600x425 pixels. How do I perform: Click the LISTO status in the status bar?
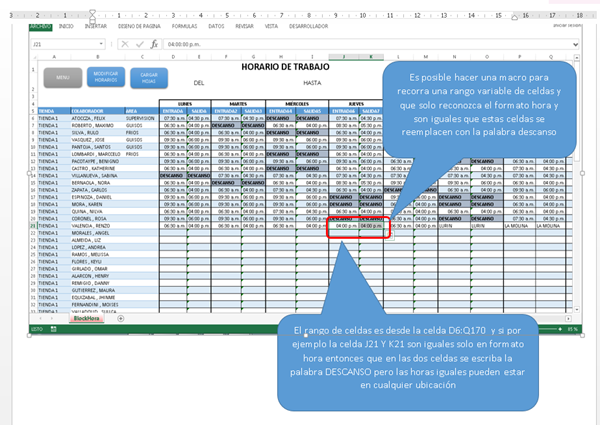point(37,329)
